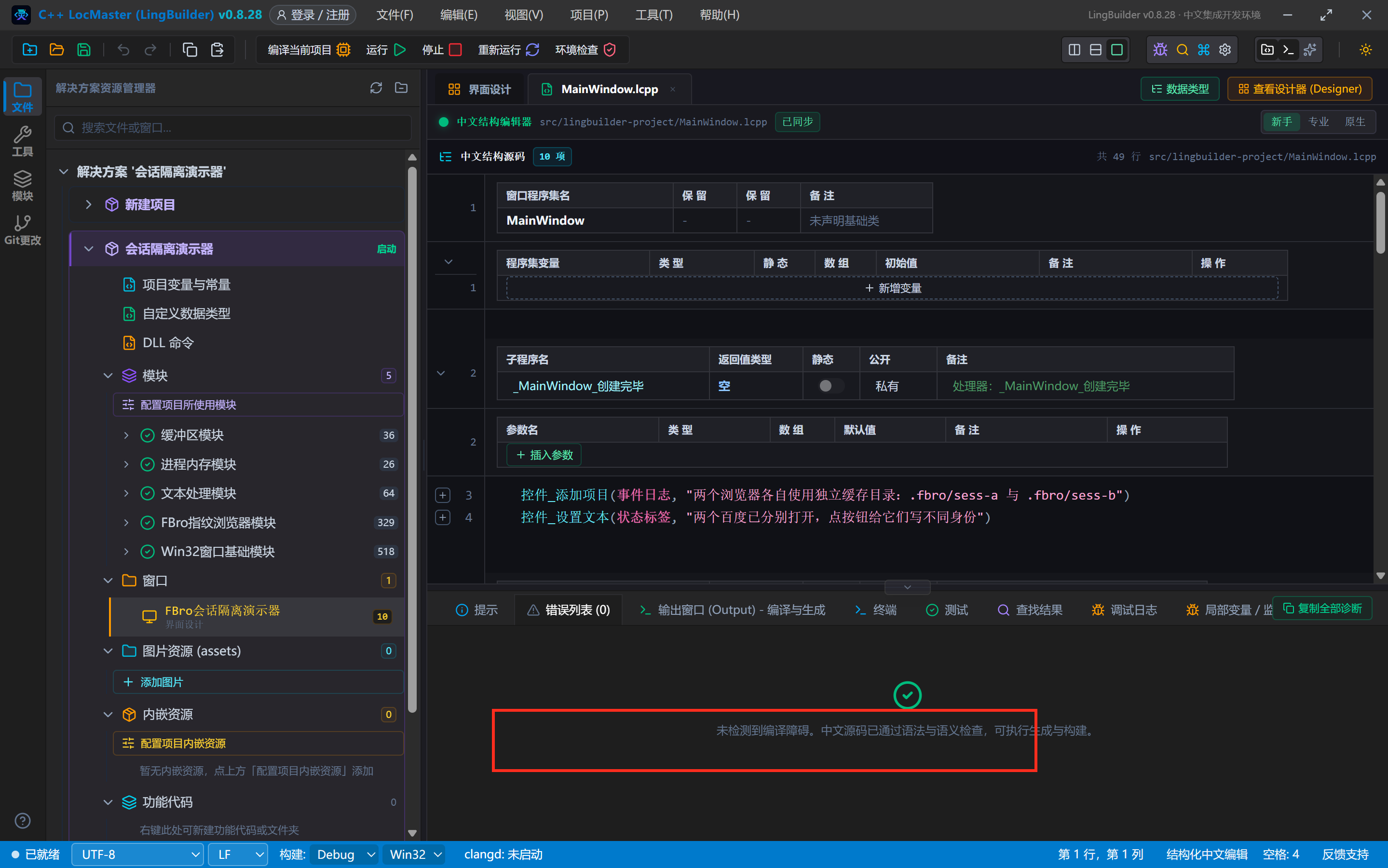Switch editor mode to 专业
Viewport: 1388px width, 868px height.
pyautogui.click(x=1318, y=122)
